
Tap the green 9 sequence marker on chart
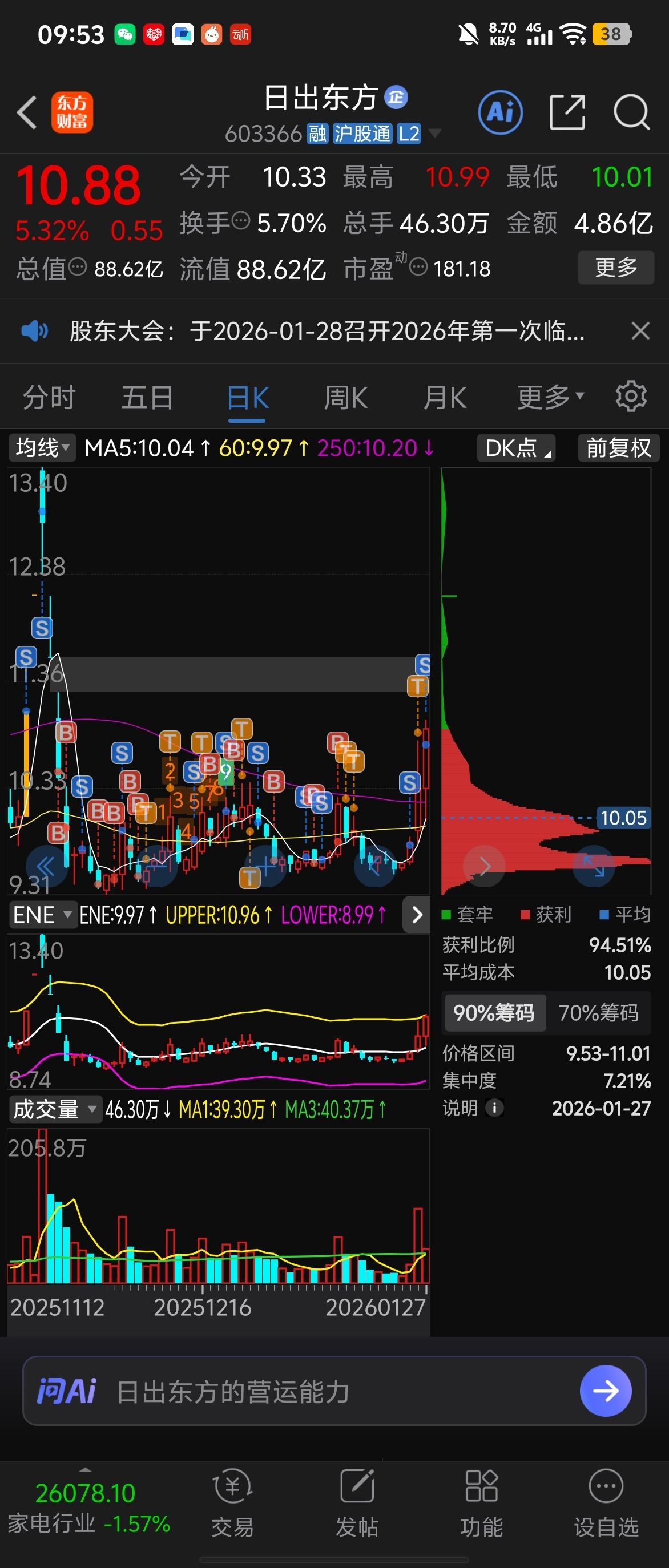[225, 772]
